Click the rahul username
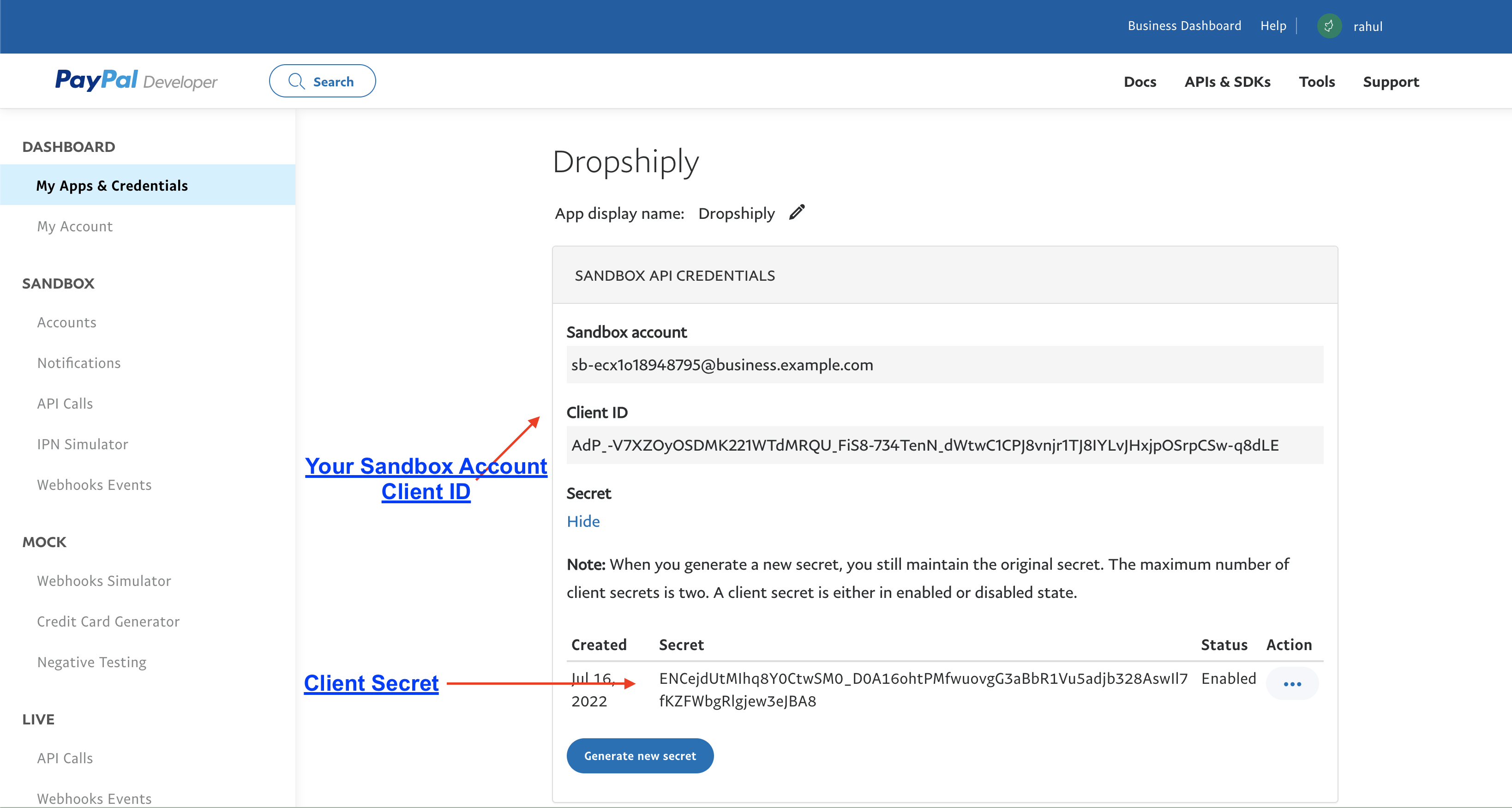 pos(1368,26)
